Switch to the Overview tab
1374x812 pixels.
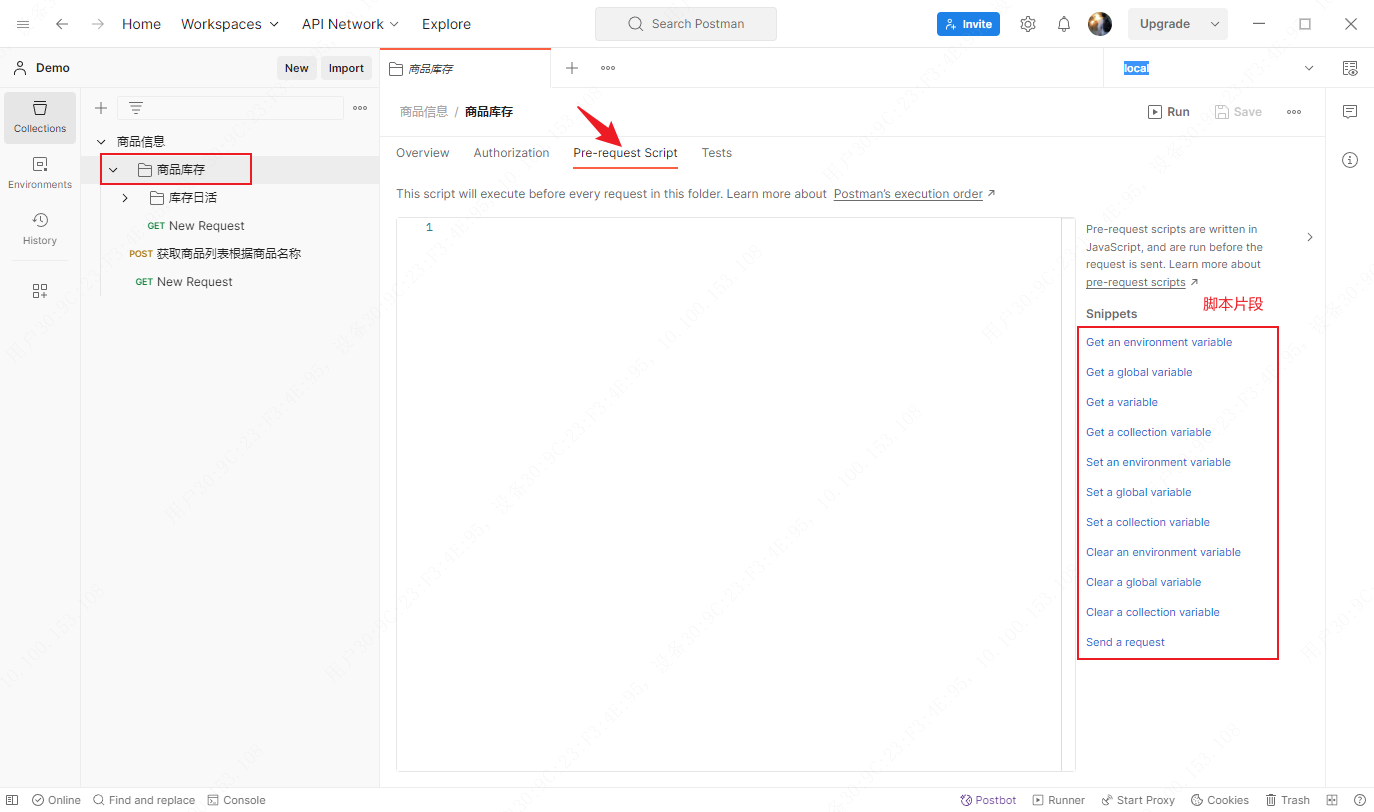[423, 153]
